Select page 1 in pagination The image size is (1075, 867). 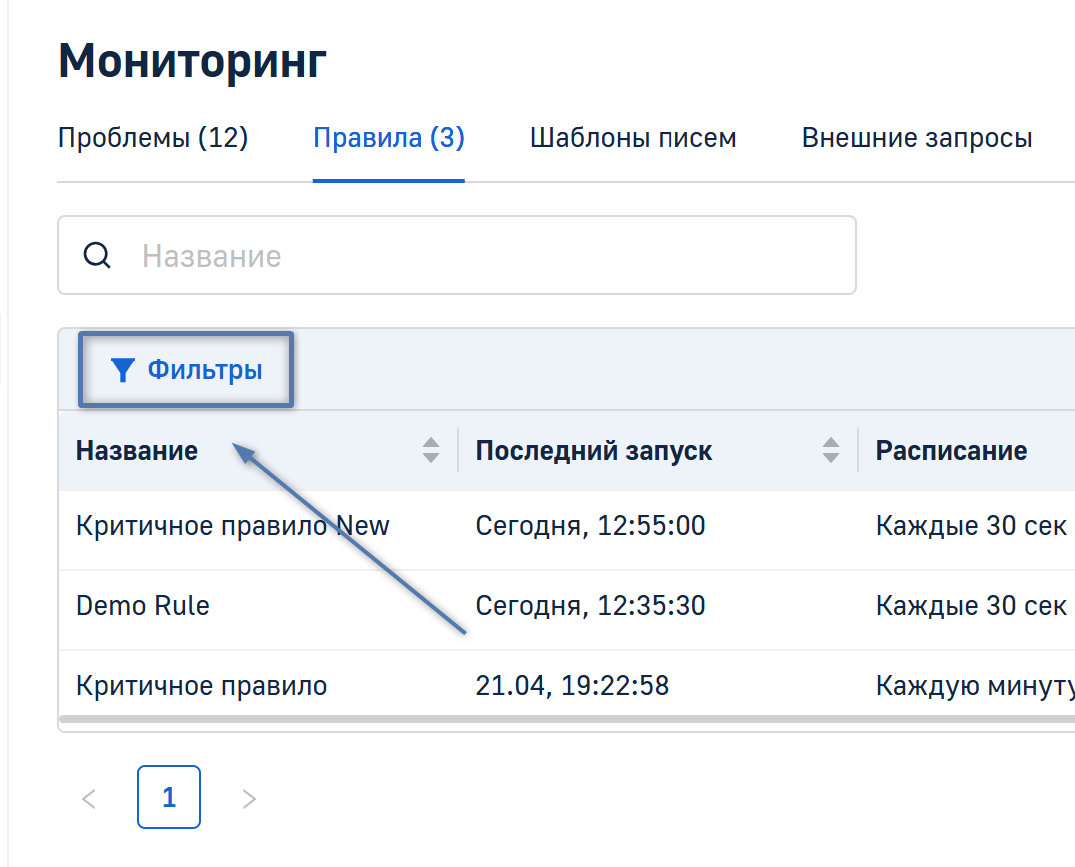tap(169, 797)
